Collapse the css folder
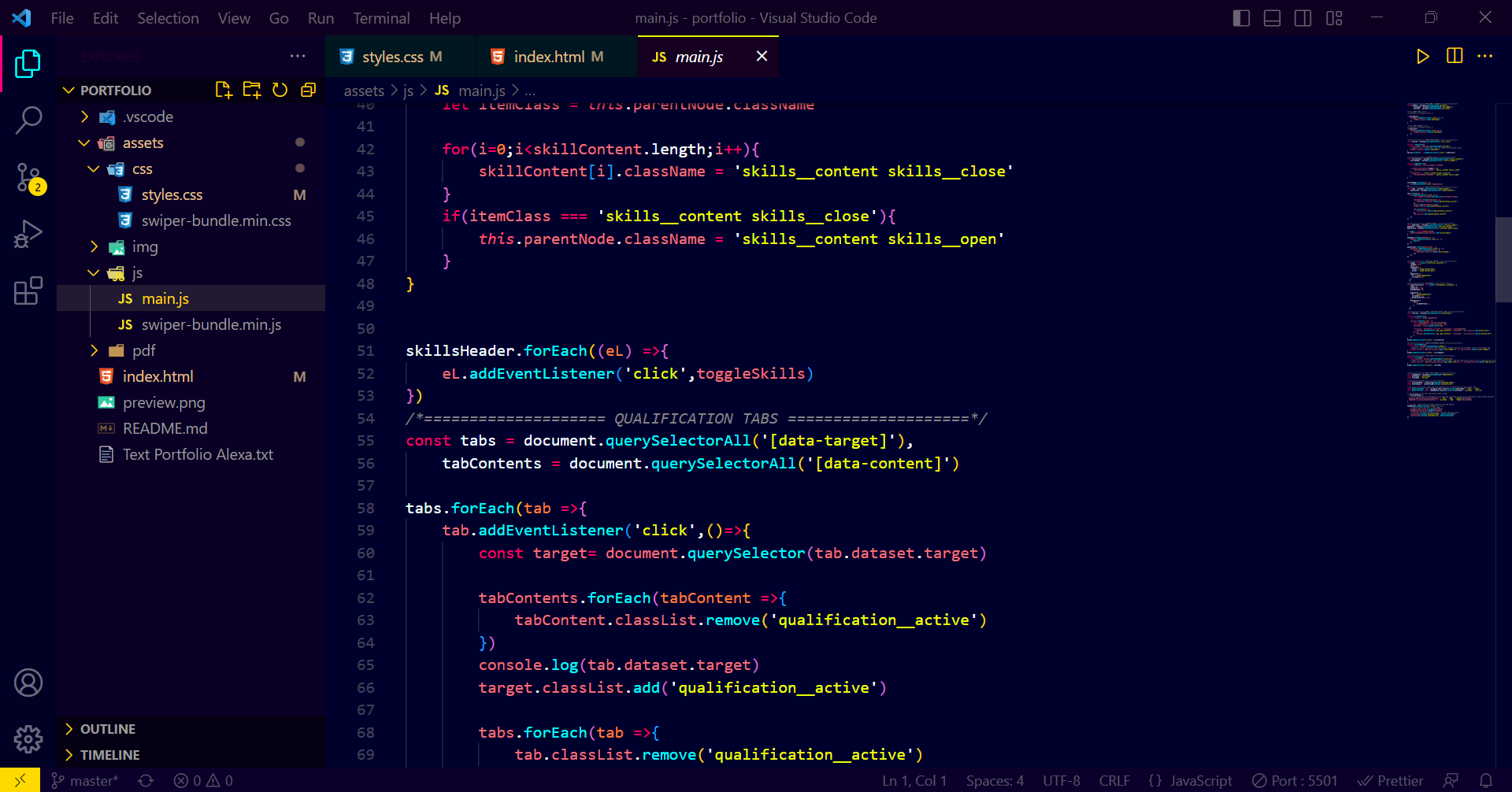 tap(191, 168)
